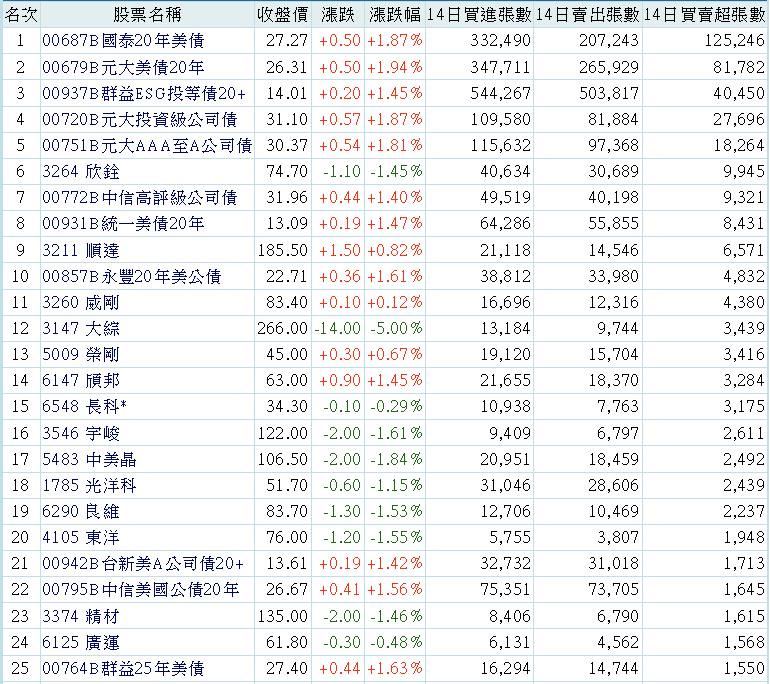Select 3147 大綜 stock name

[81, 328]
